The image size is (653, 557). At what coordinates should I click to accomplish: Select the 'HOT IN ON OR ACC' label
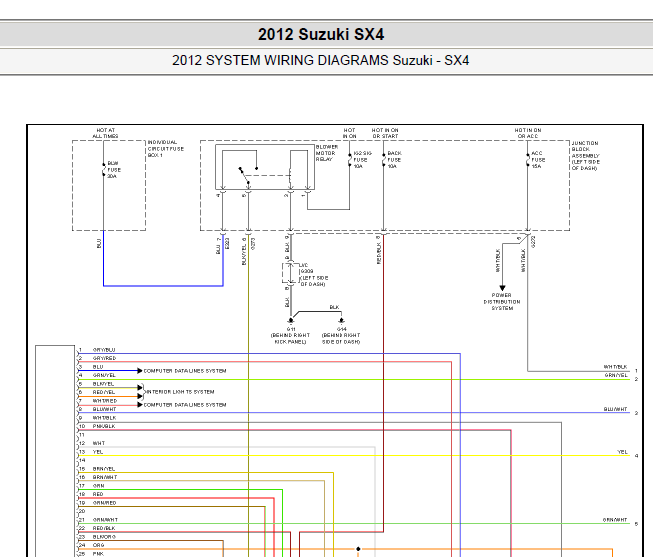click(x=528, y=133)
